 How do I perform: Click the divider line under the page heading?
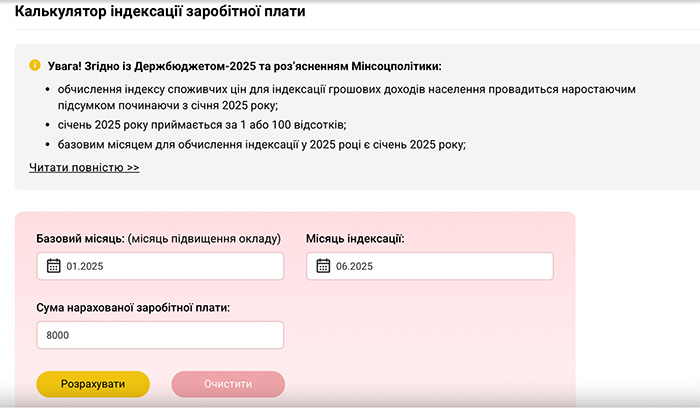[357, 29]
